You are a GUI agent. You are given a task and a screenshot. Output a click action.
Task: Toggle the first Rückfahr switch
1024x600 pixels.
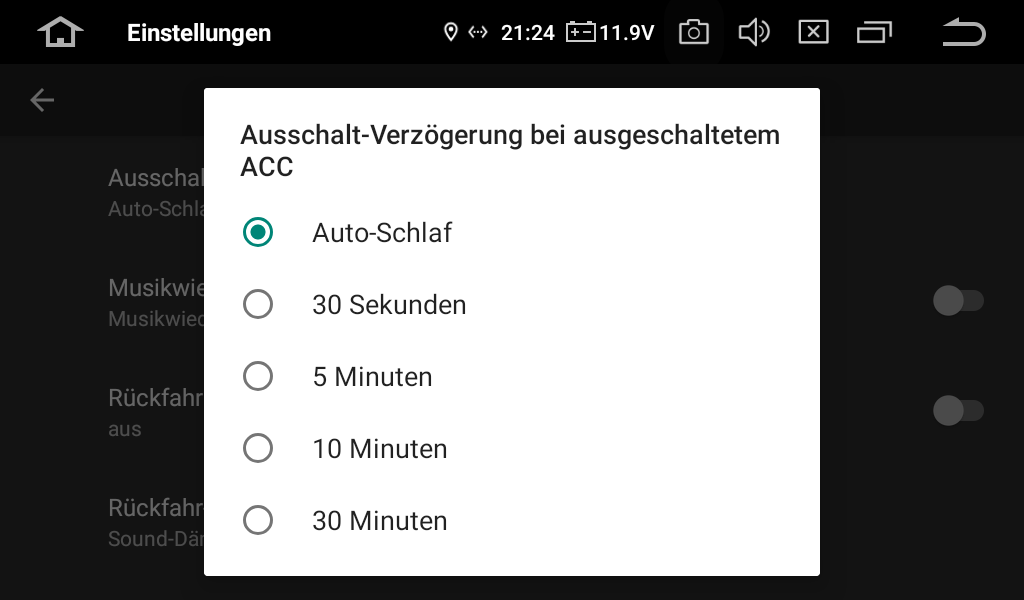click(958, 411)
